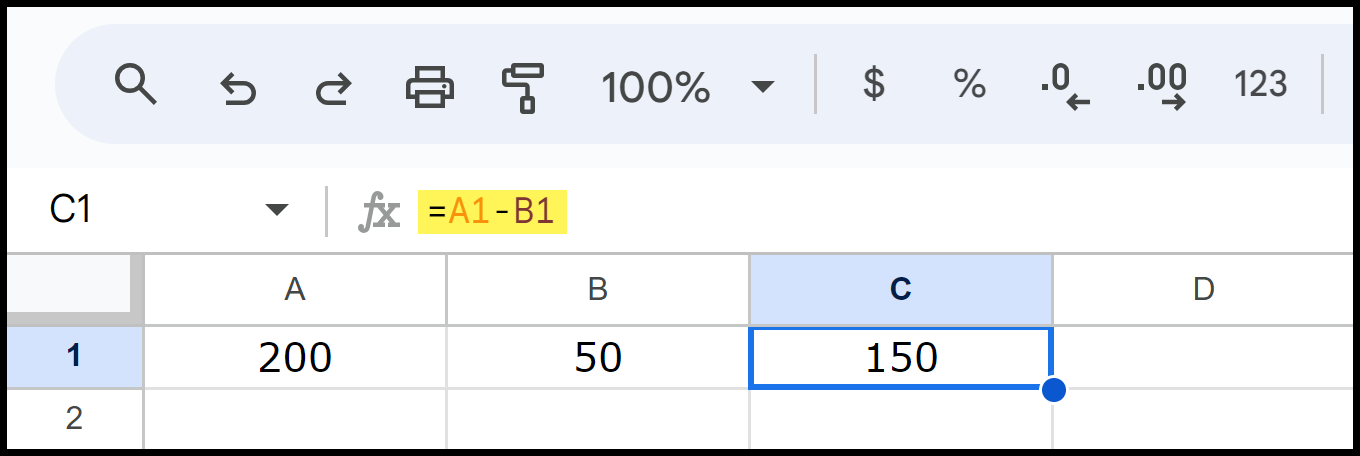Screen dimensions: 1360x456
Task: Decrease decimal places icon
Action: click(1064, 86)
